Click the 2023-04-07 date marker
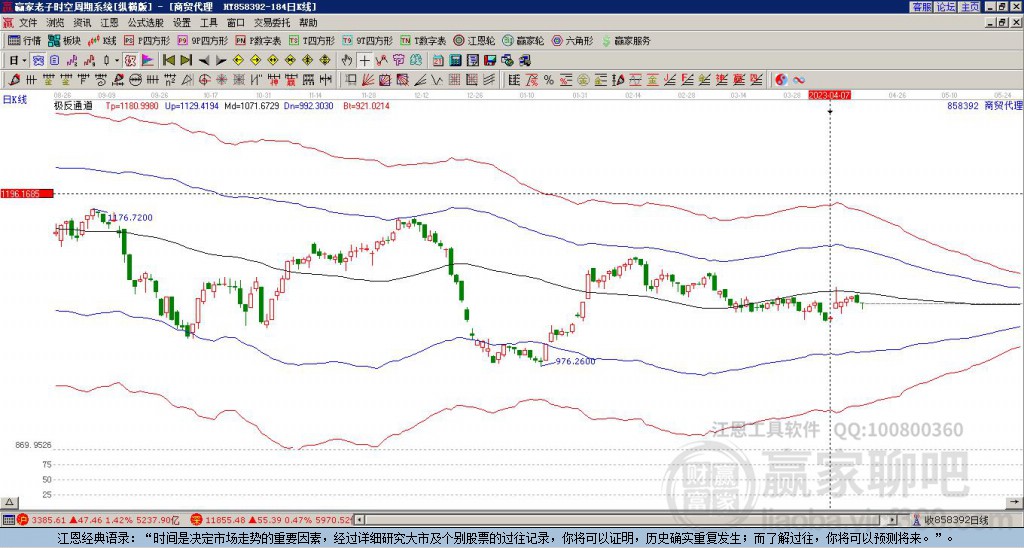 tap(830, 95)
